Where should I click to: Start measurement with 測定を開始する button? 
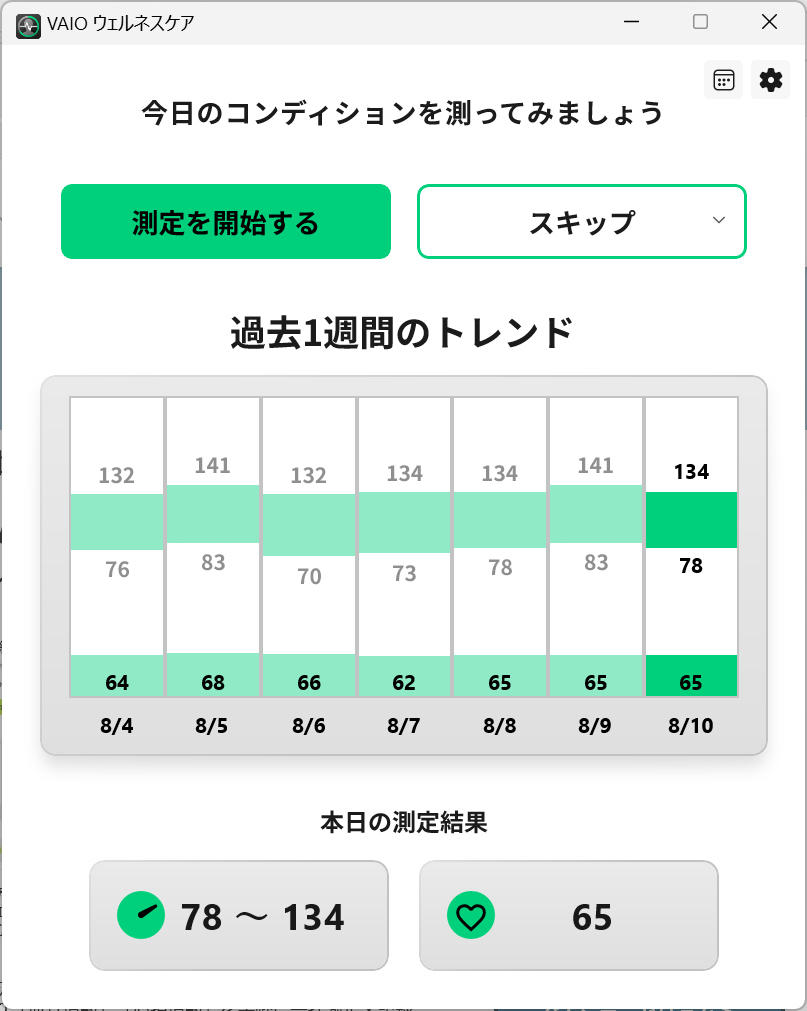(226, 222)
